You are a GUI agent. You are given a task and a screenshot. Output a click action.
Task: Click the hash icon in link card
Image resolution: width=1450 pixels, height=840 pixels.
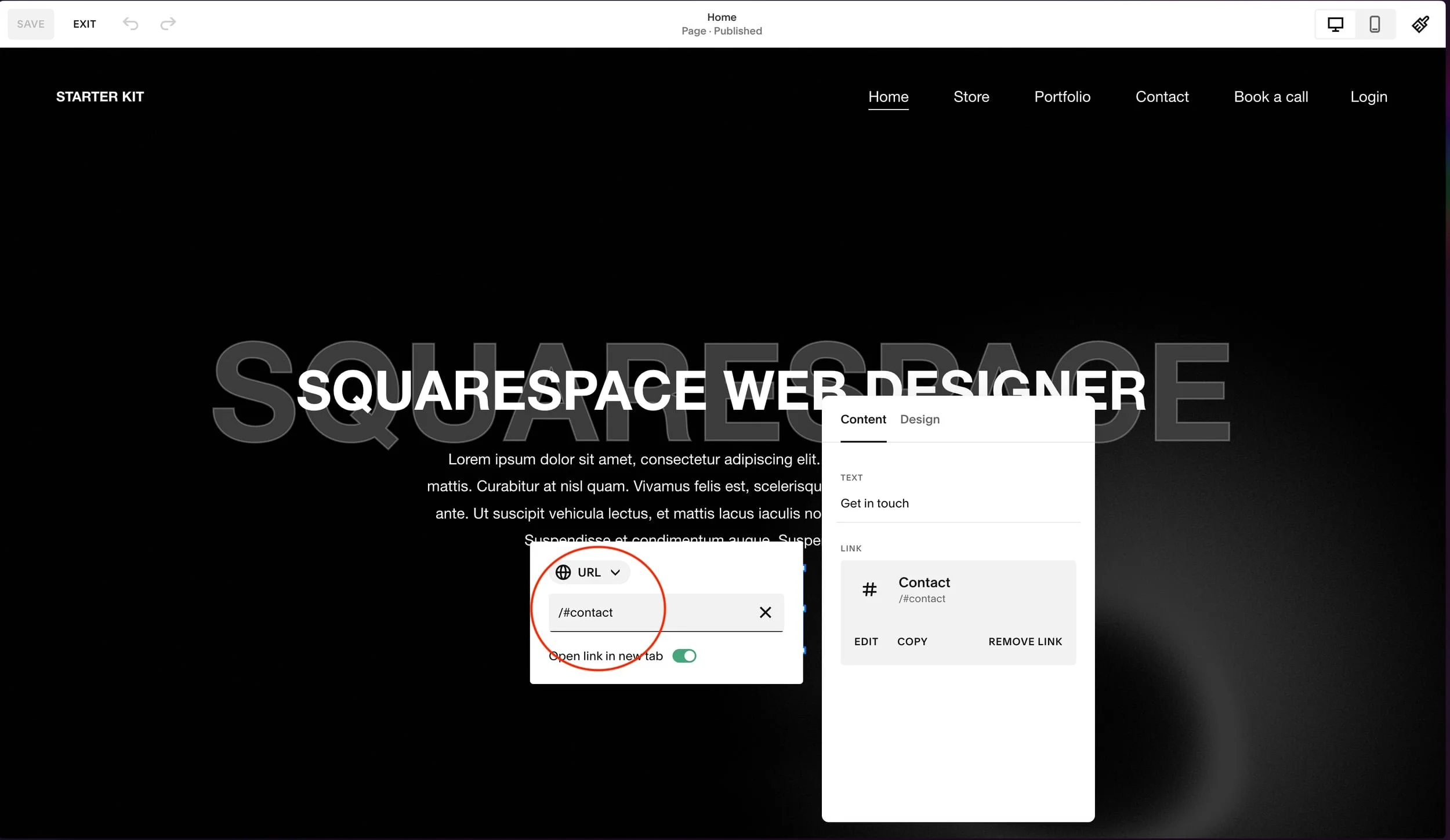pos(869,590)
